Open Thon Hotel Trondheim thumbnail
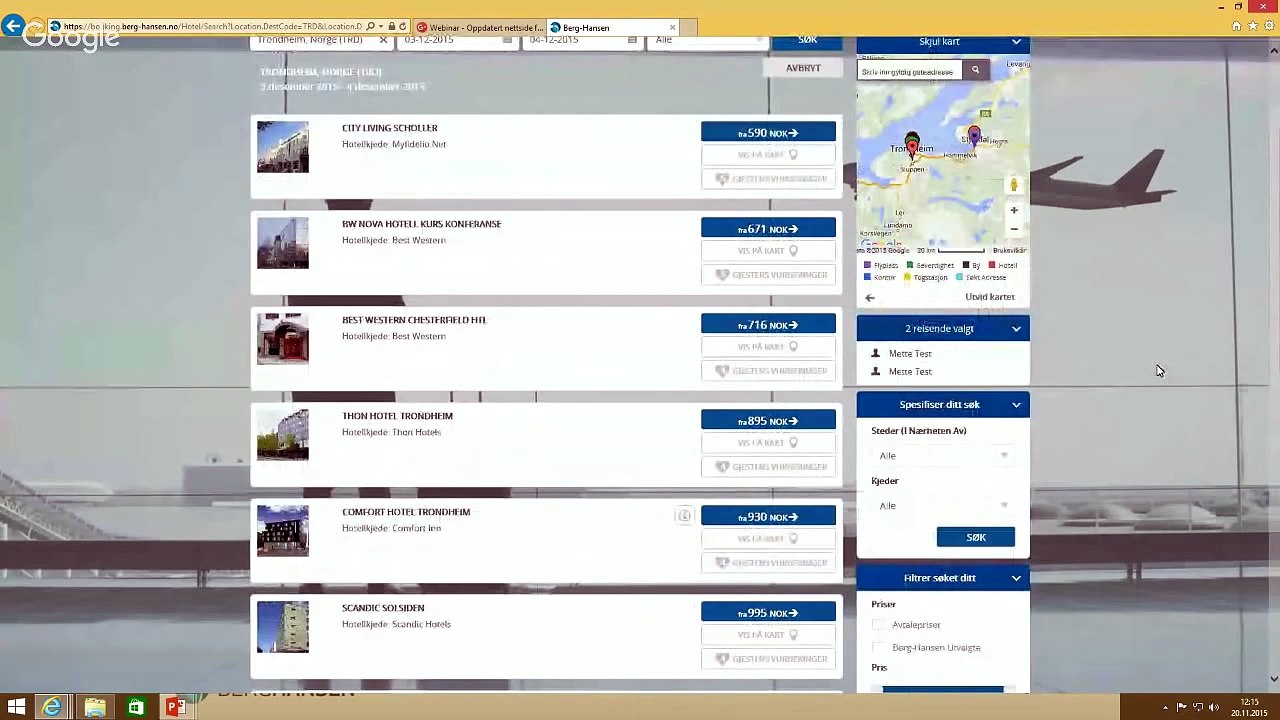 coord(283,435)
